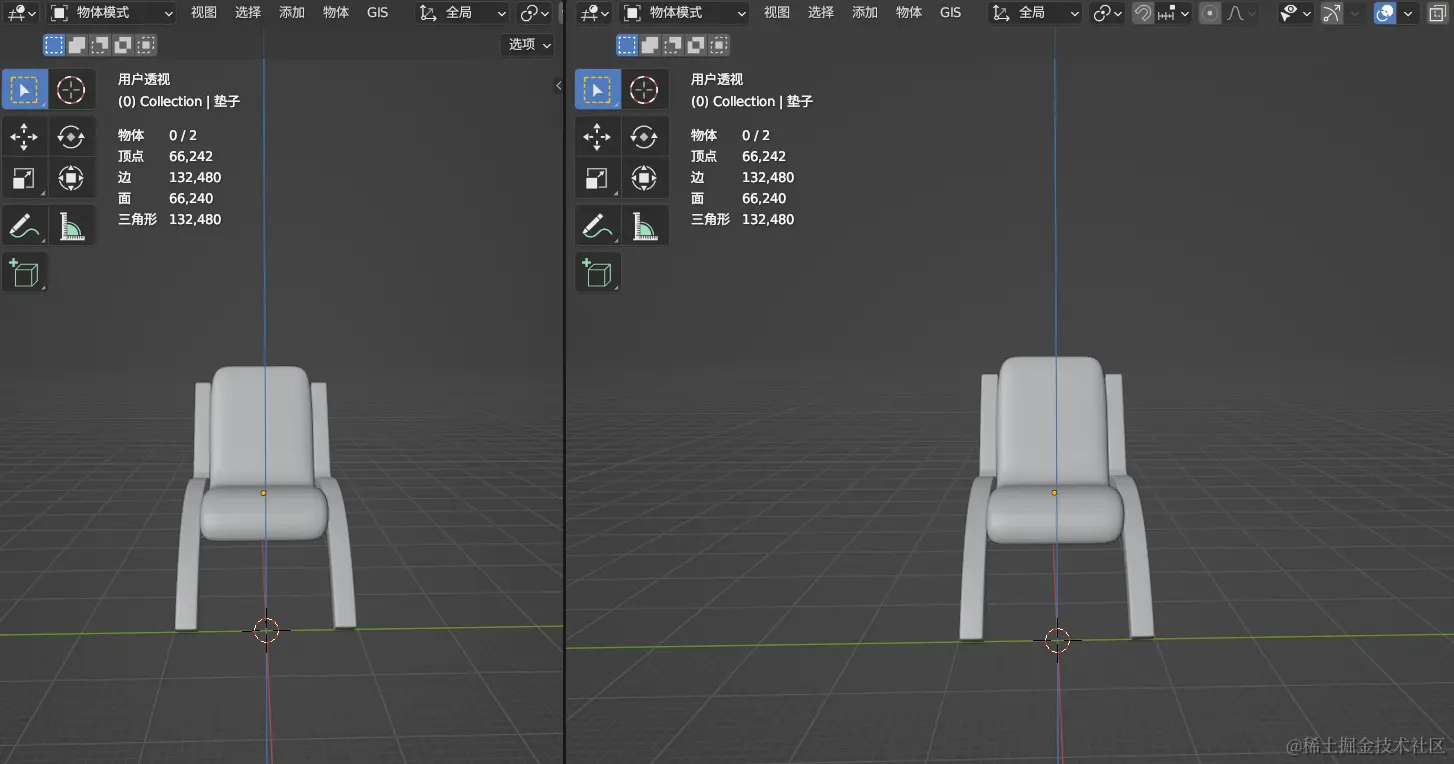
Task: Open 全局 orientation dropdown in right viewport
Action: pos(1036,13)
